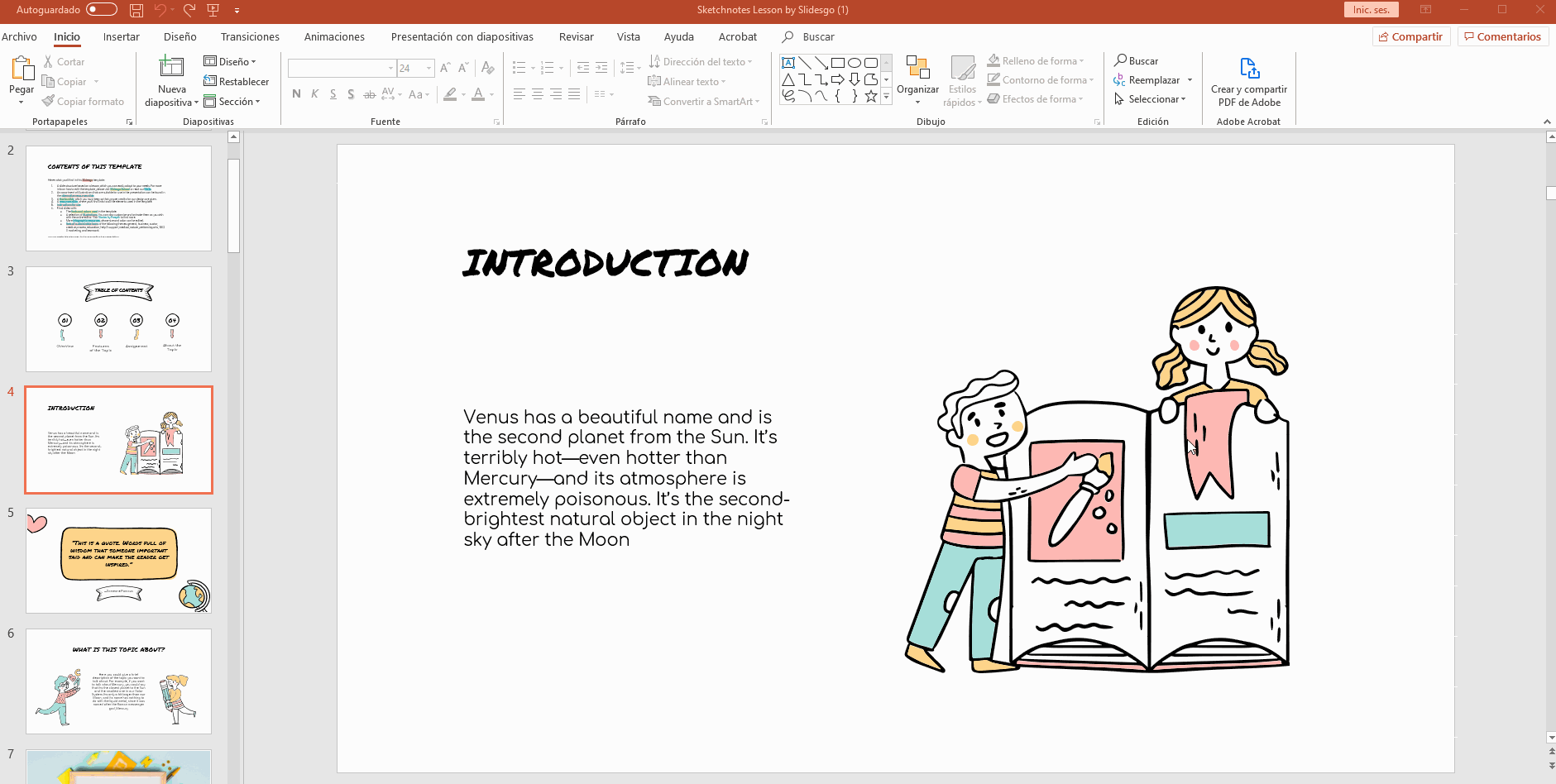Click the text highlight color button
This screenshot has height=784, width=1556.
point(450,94)
